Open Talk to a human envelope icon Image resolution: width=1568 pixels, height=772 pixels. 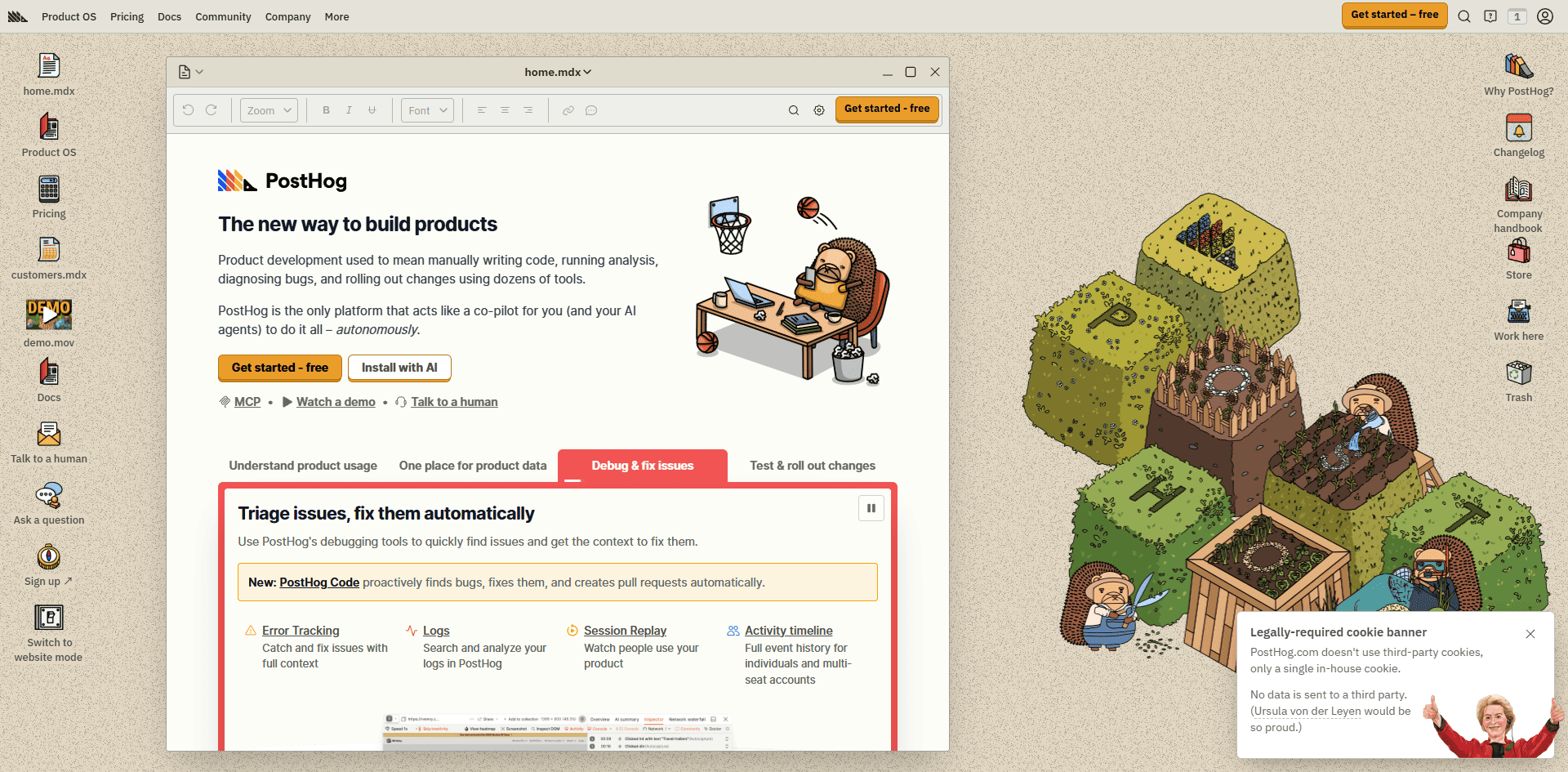49,442
